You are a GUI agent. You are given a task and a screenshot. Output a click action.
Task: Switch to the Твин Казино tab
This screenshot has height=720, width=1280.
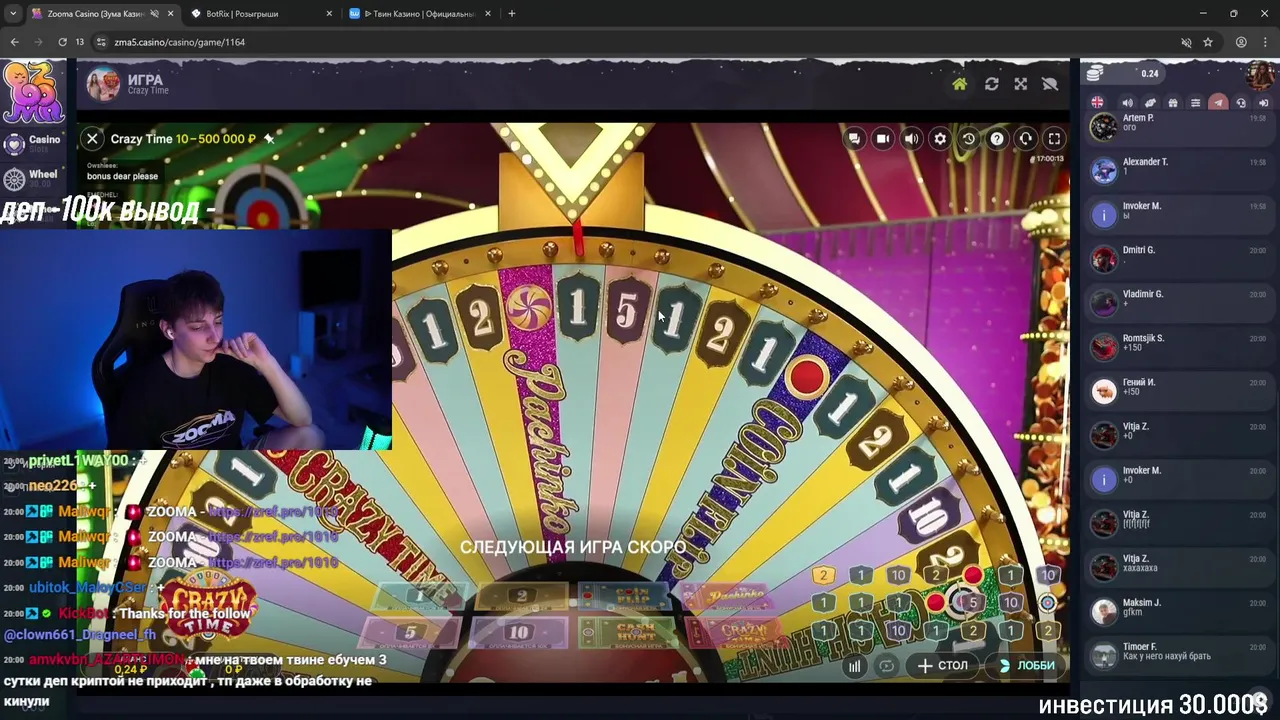tap(420, 14)
